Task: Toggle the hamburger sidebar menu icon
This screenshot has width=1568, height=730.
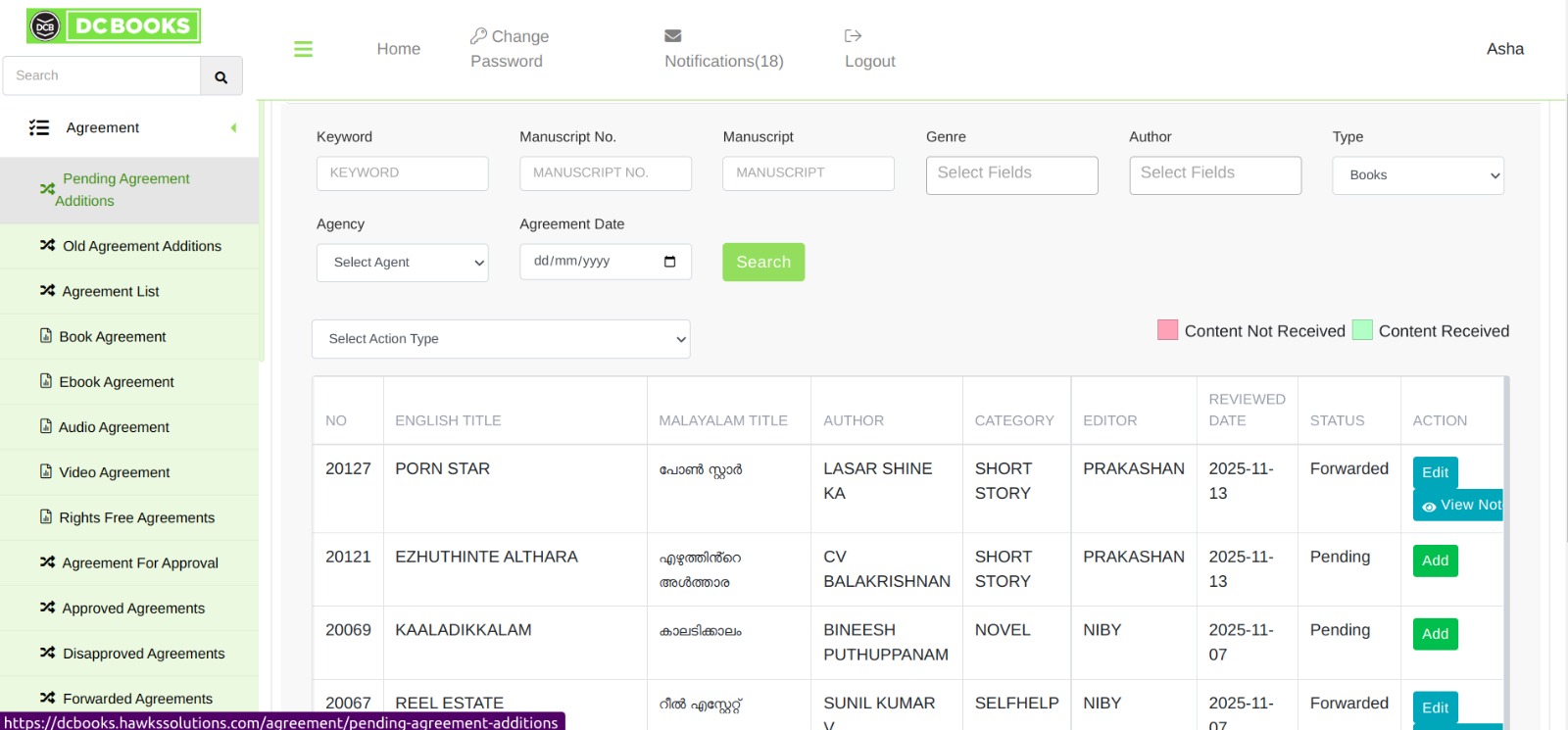Action: point(303,49)
